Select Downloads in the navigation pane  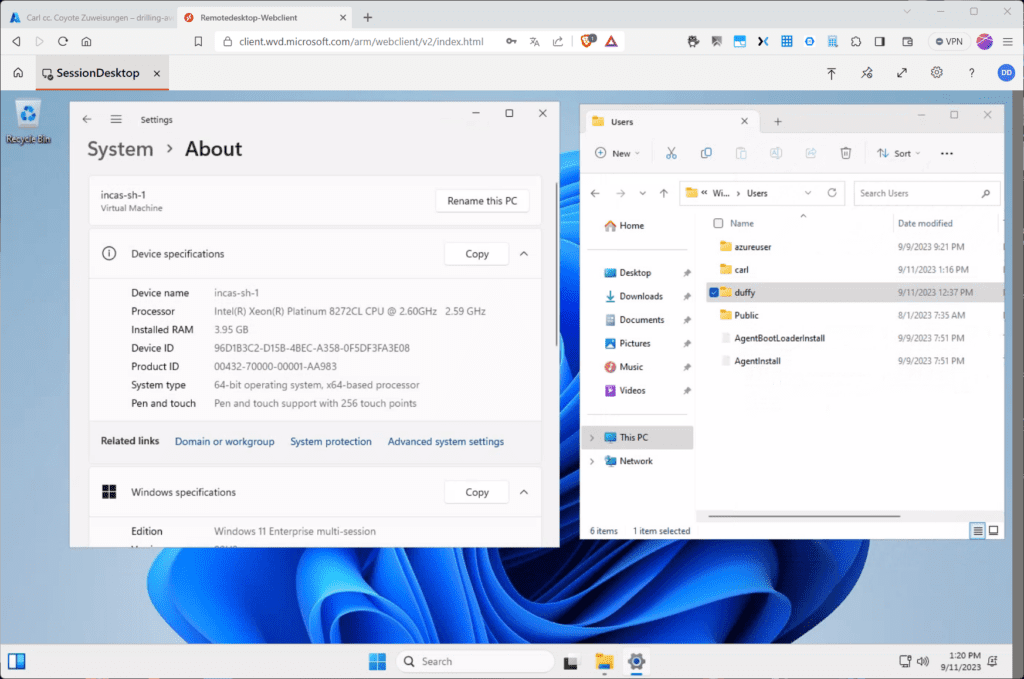[x=641, y=296]
